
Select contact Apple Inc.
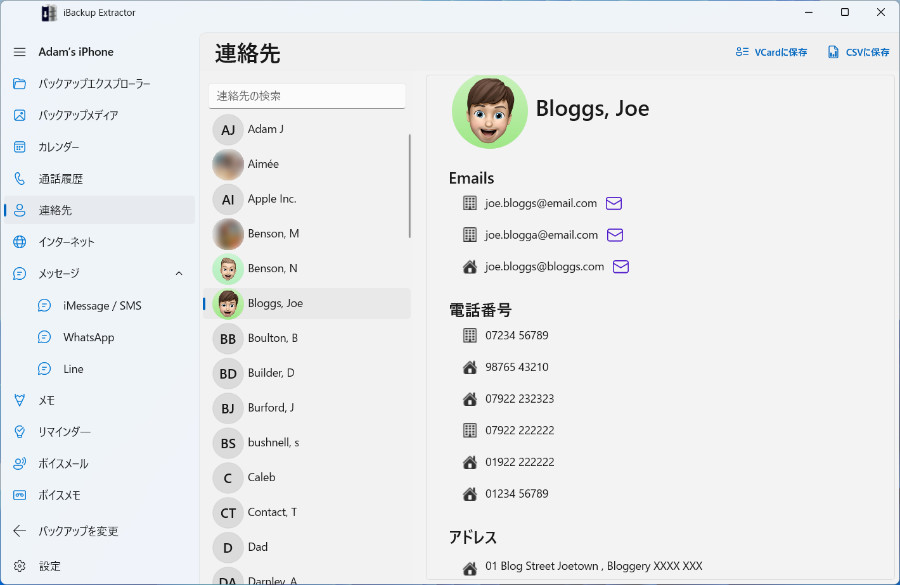(307, 199)
